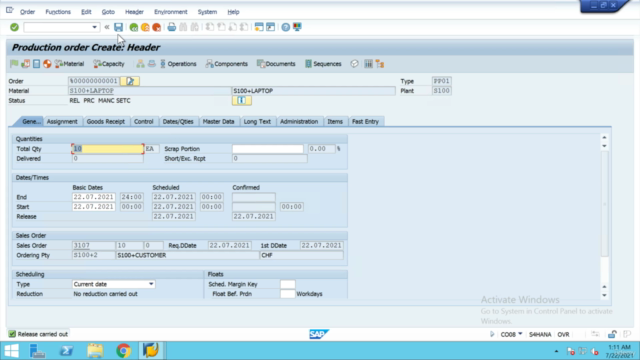Click the red Cancel icon
This screenshot has width=640, height=360.
point(156,27)
